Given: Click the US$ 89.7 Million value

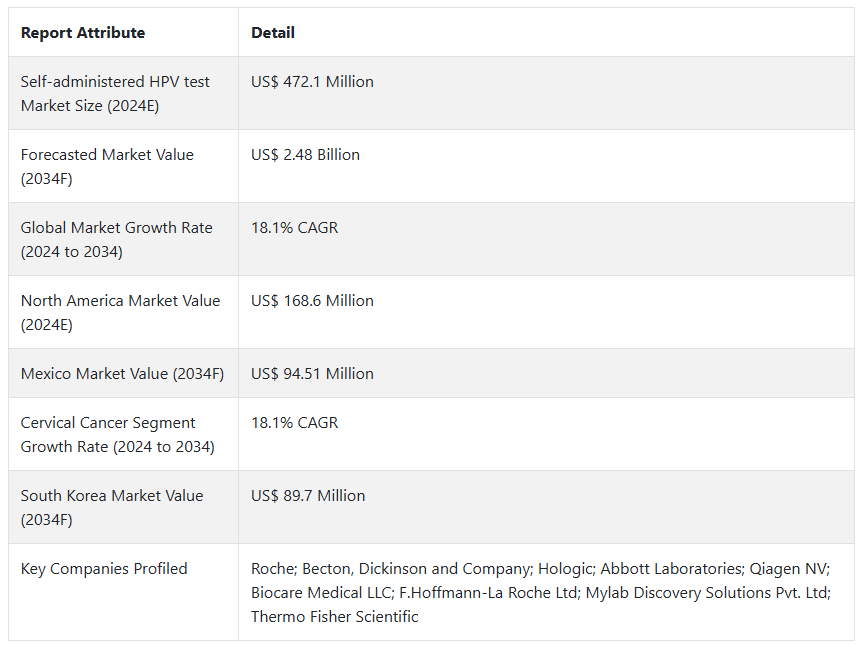Looking at the screenshot, I should click(x=308, y=496).
